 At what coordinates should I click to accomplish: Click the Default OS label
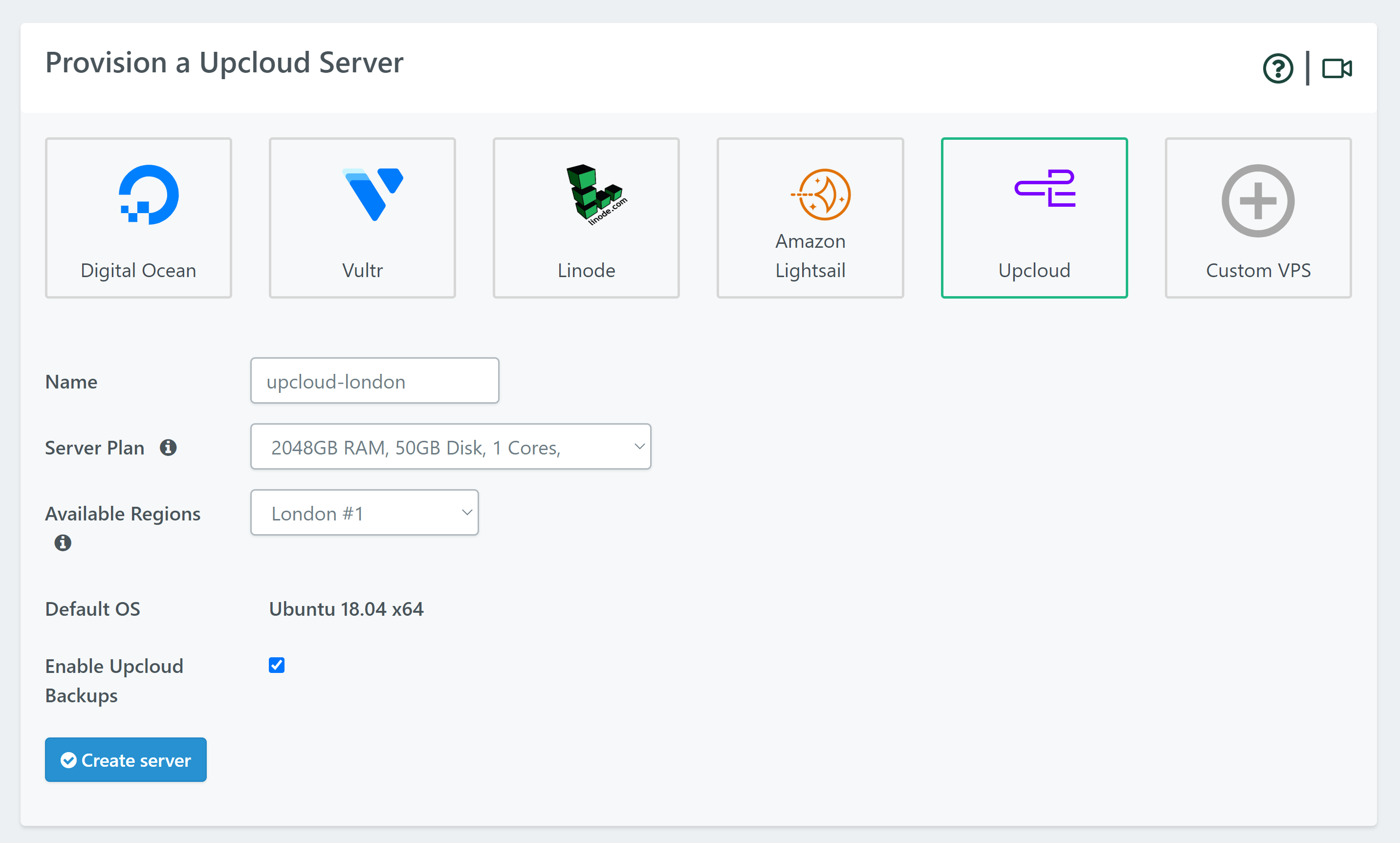click(92, 609)
